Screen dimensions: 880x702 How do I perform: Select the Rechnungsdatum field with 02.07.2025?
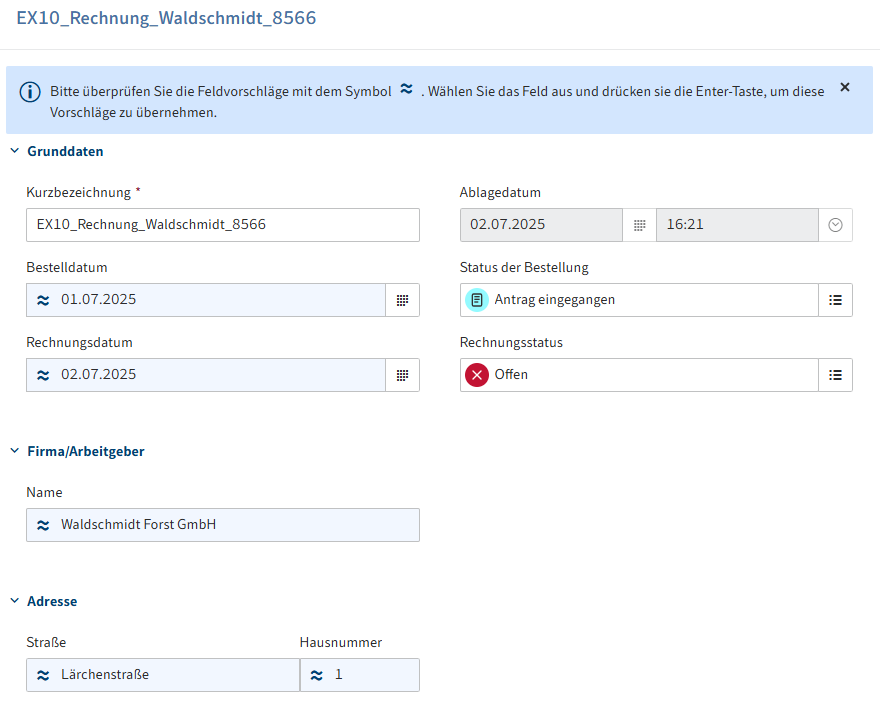(206, 375)
